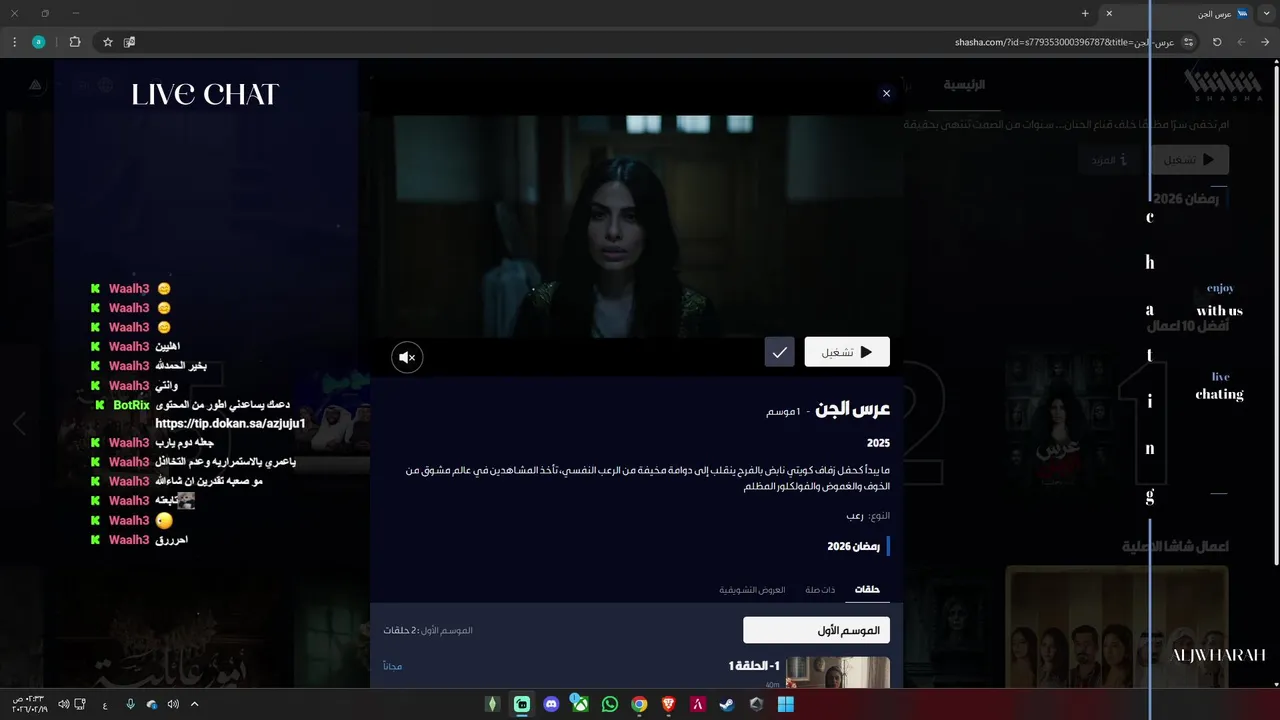Click the background المزيد info button

click(x=1109, y=159)
